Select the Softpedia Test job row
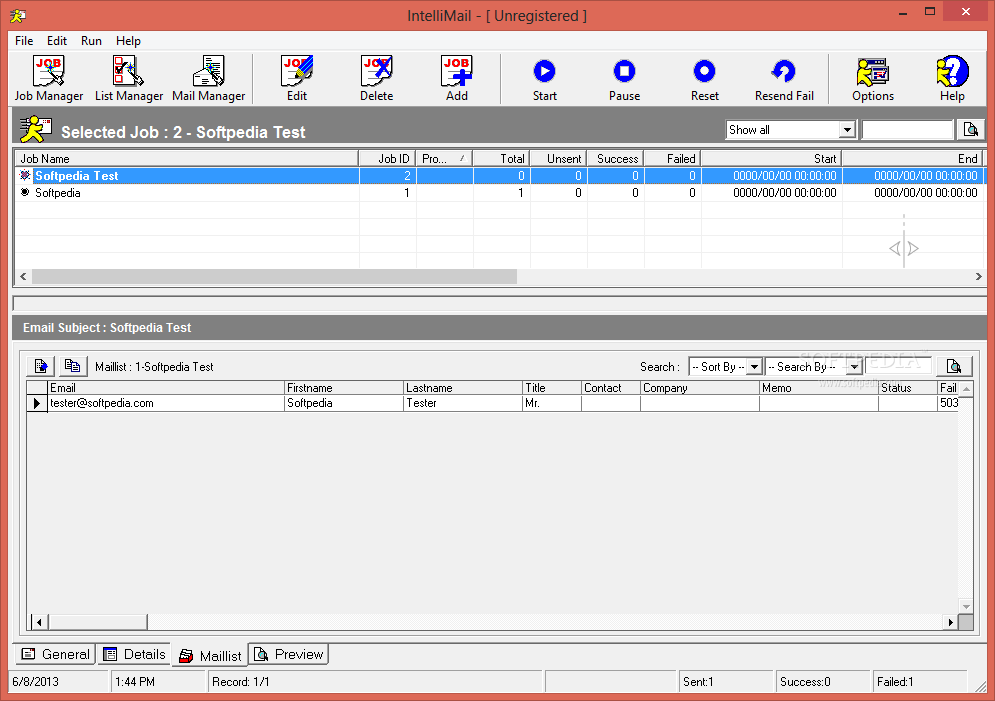 (499, 176)
